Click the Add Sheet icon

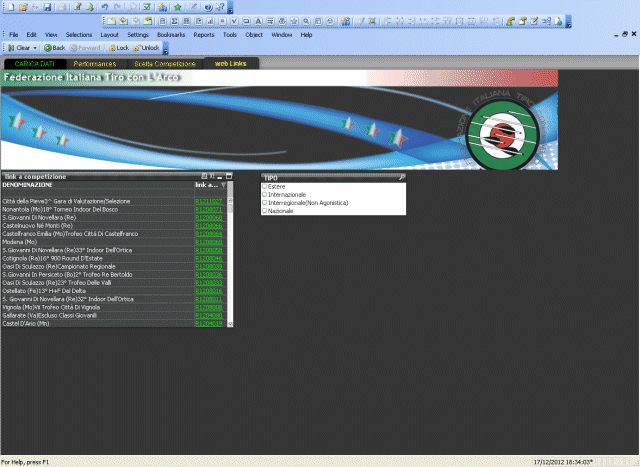(x=111, y=21)
